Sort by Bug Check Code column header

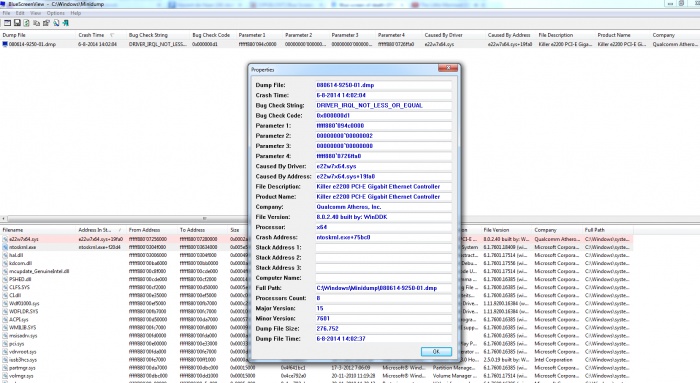[x=213, y=35]
